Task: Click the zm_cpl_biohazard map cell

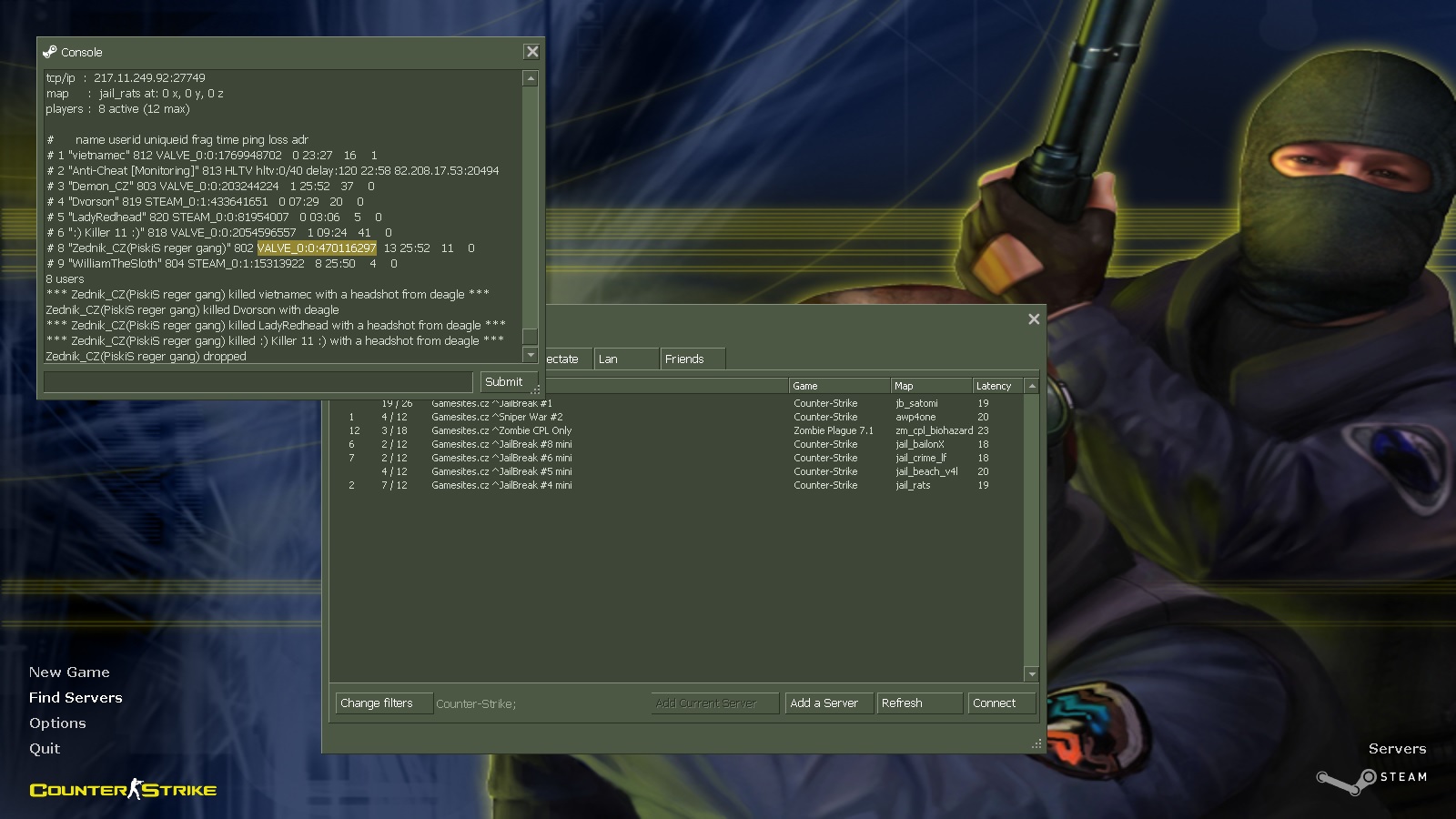Action: pyautogui.click(x=934, y=430)
